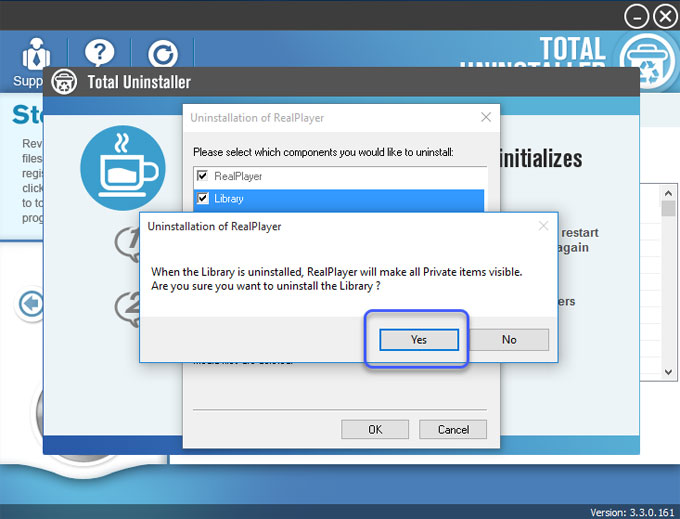
Task: Close the Library confirmation dialog with X
Action: click(543, 225)
